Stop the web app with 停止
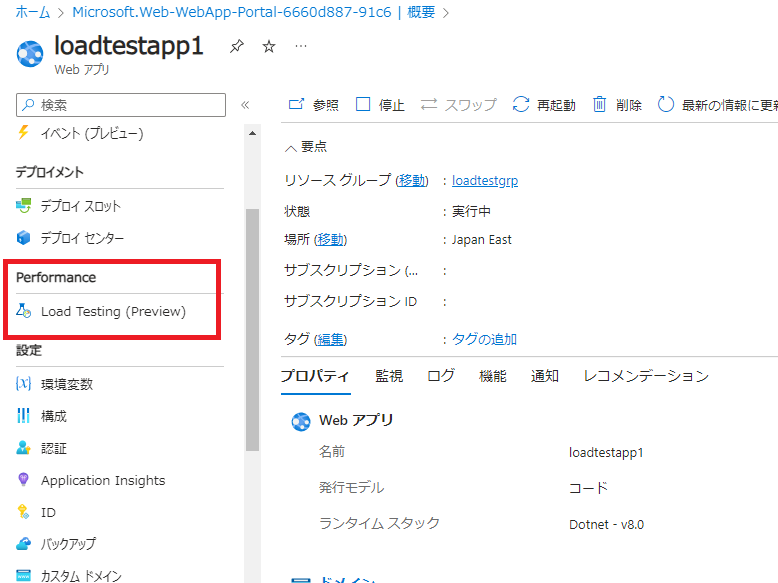 381,105
